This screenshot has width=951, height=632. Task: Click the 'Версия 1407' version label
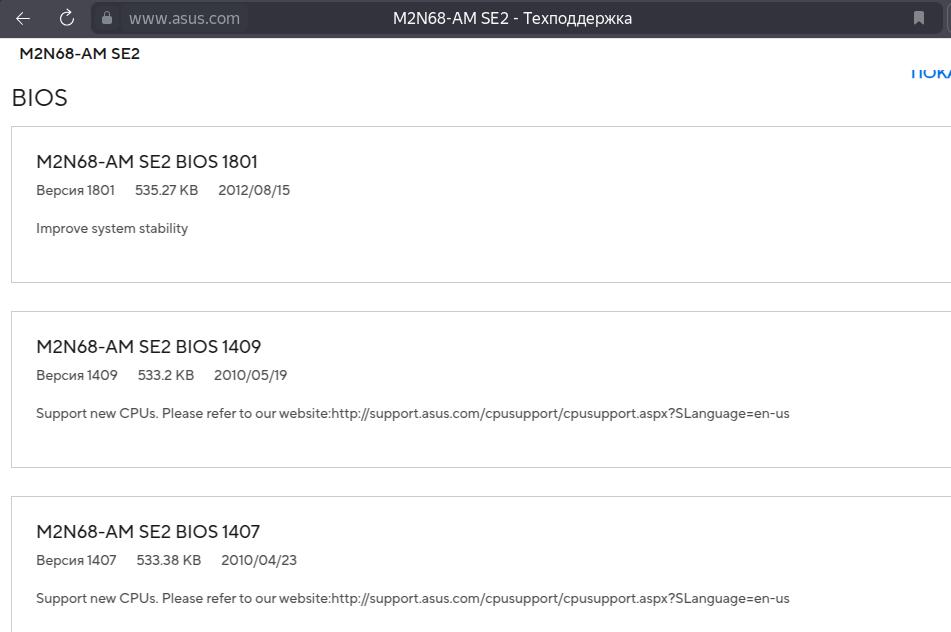[x=76, y=560]
